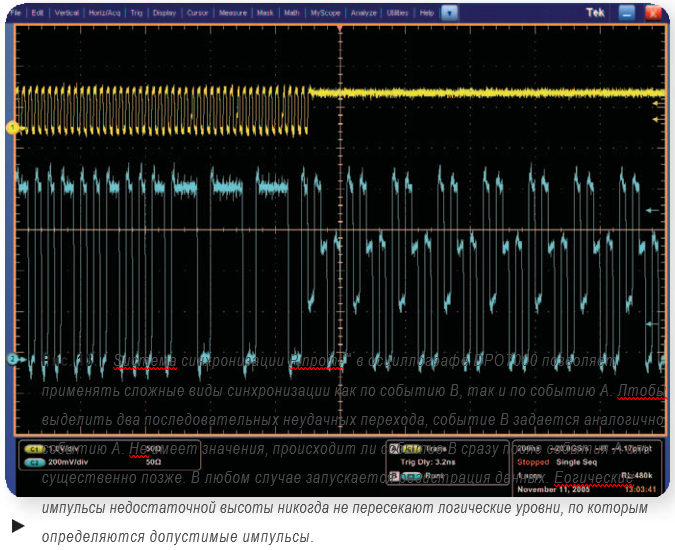Select the yellow channel 1 ground marker

[x=12, y=128]
